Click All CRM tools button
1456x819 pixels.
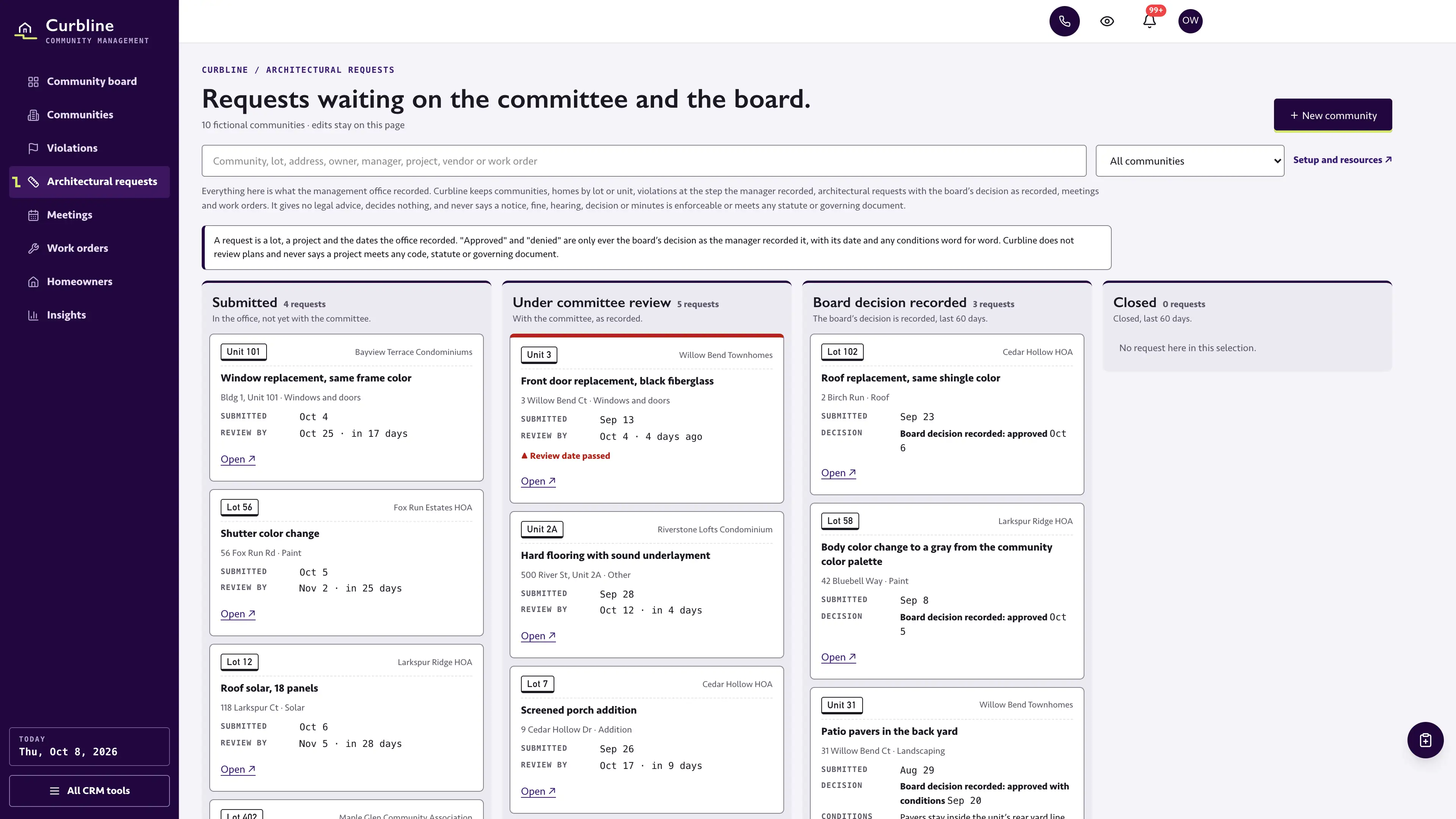[x=89, y=791]
